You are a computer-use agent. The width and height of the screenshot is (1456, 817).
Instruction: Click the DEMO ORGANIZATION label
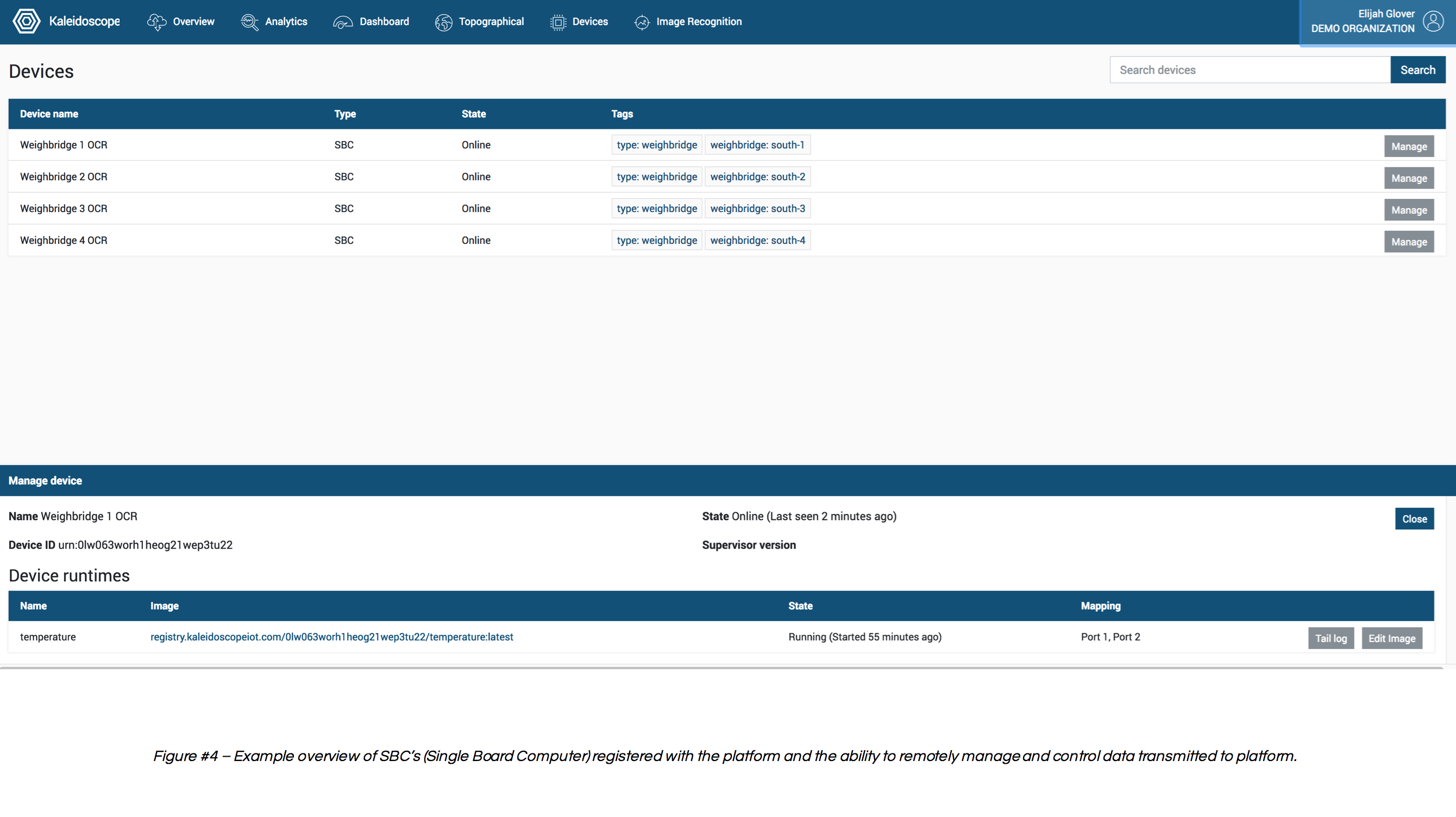click(1363, 29)
